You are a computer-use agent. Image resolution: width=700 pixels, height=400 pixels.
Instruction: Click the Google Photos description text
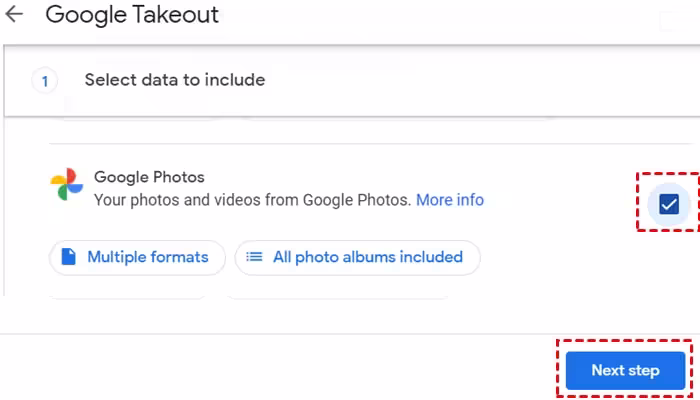[x=252, y=200]
